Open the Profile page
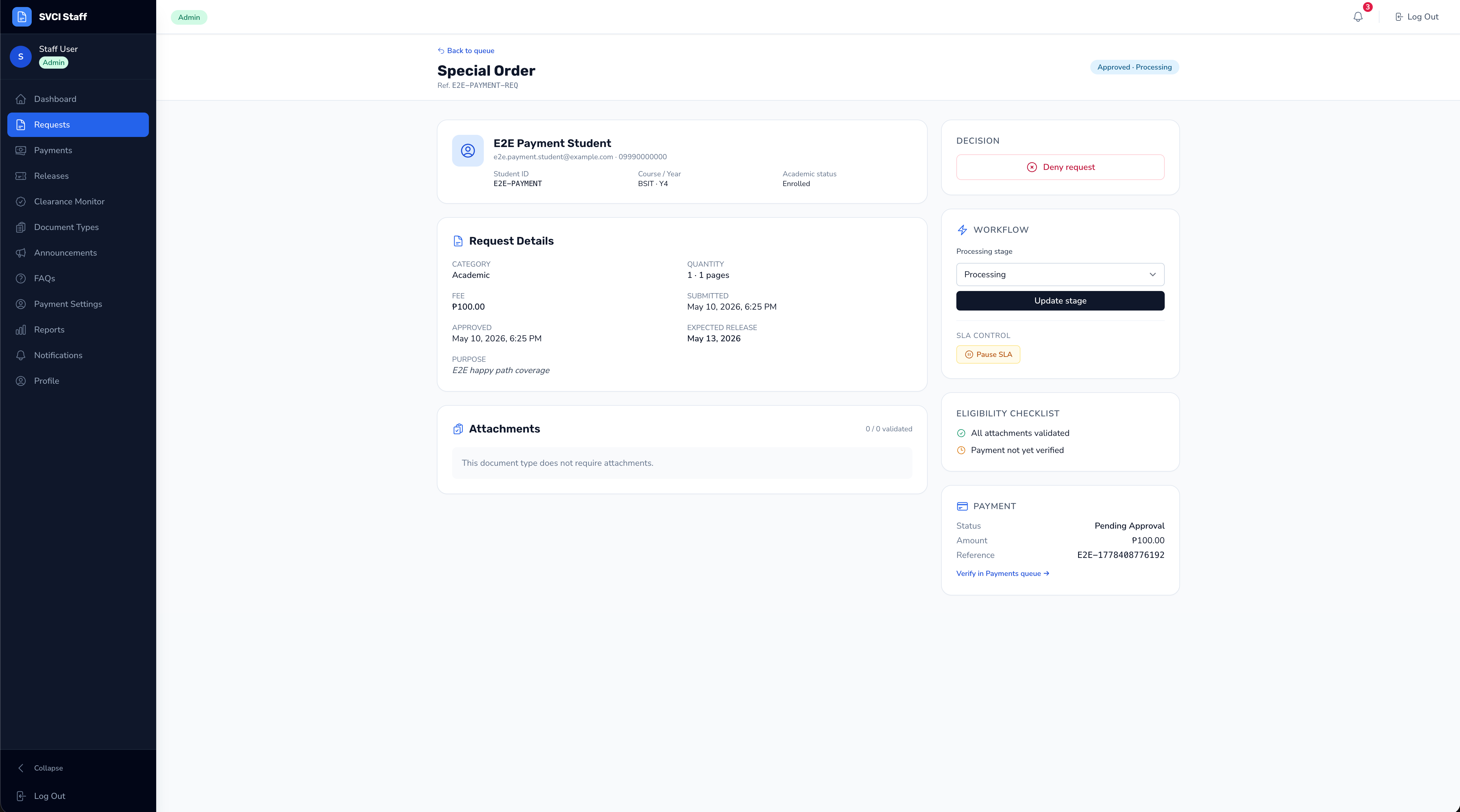The height and width of the screenshot is (812, 1460). [78, 381]
